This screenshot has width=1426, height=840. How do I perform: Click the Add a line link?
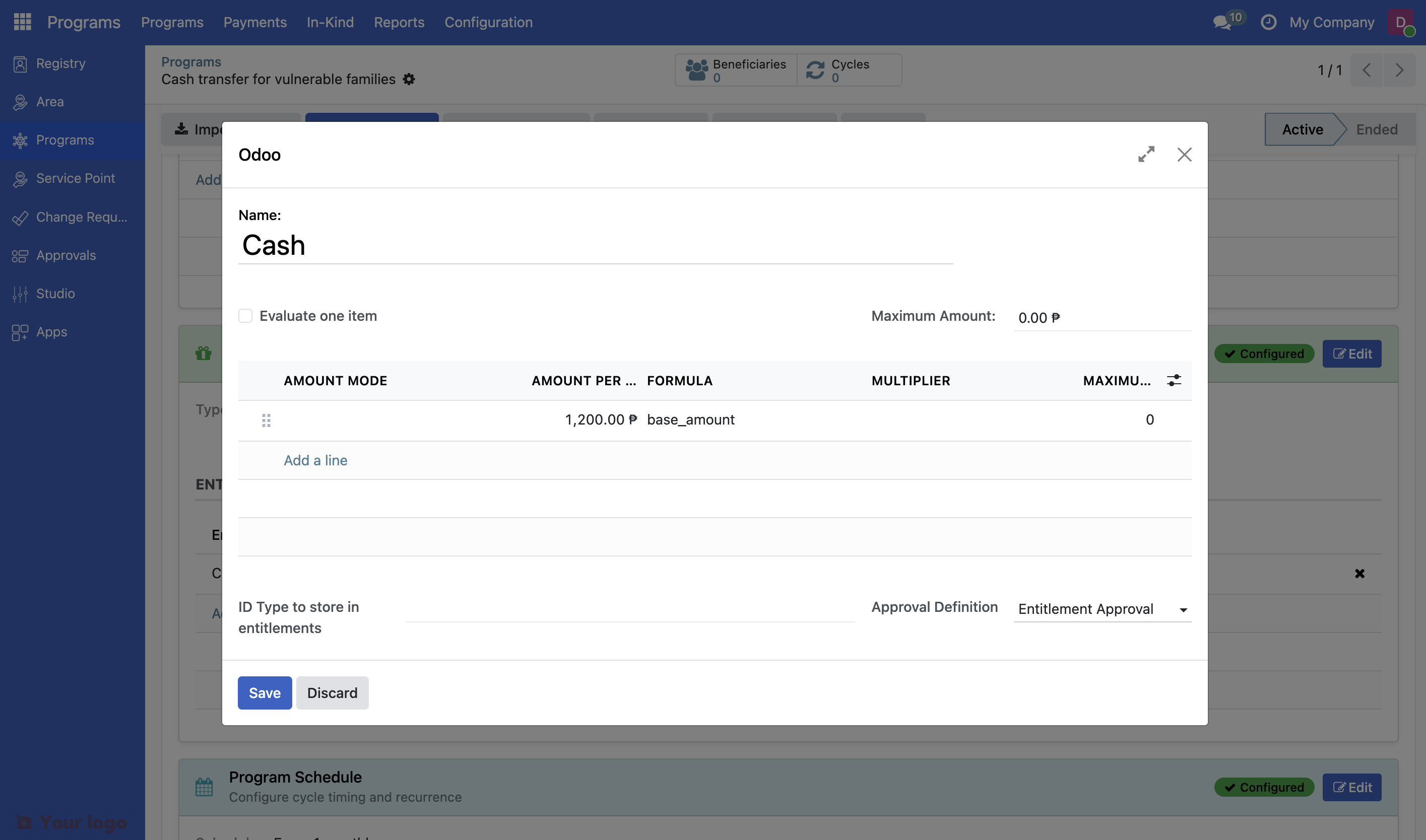[315, 460]
